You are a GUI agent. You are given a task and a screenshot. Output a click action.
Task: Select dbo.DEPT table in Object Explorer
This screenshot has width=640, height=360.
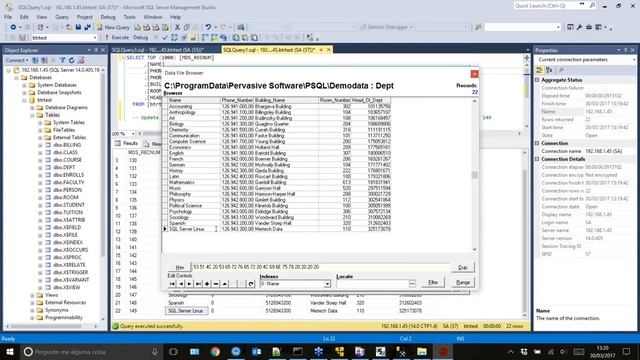(64, 167)
